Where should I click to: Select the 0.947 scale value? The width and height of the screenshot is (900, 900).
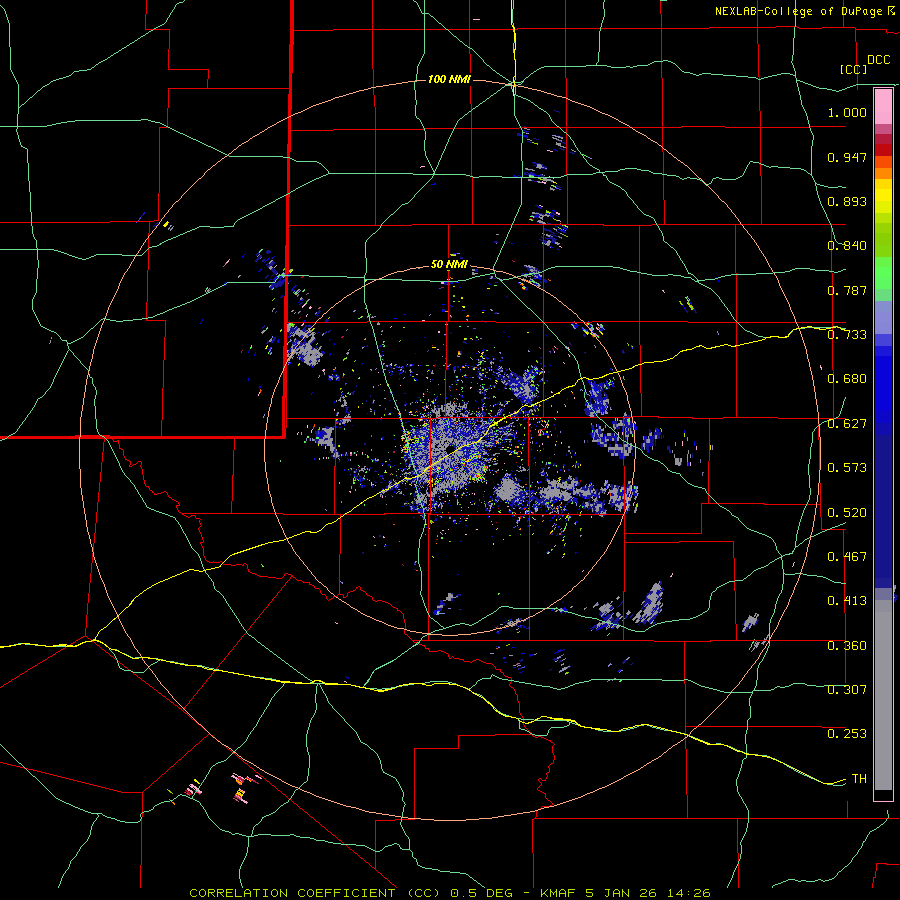click(847, 157)
